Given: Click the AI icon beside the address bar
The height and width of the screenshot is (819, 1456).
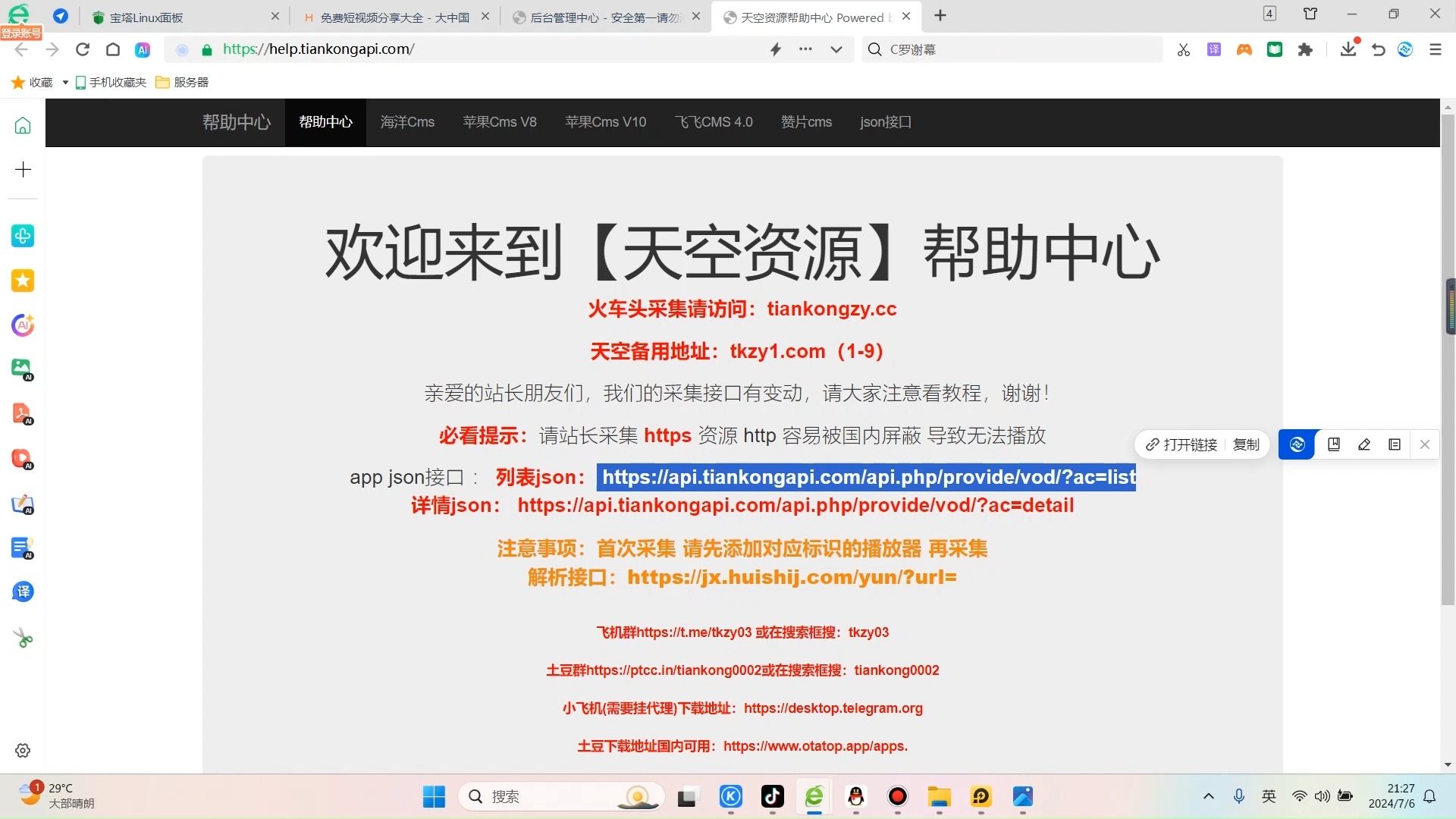Looking at the screenshot, I should tap(143, 49).
